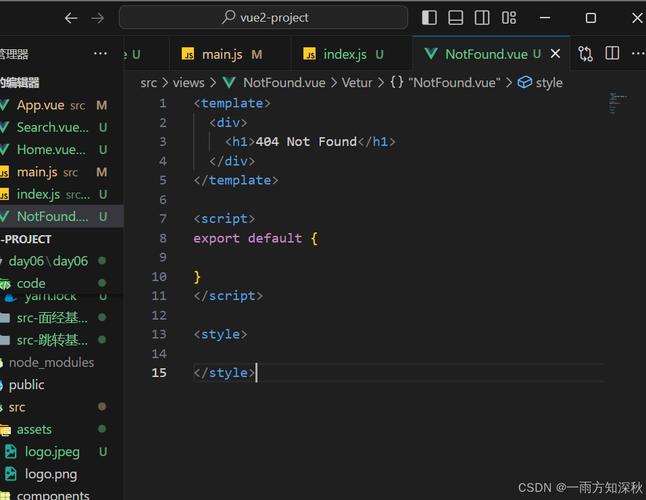The image size is (646, 500).
Task: Switch to the main.js tab
Action: (222, 54)
